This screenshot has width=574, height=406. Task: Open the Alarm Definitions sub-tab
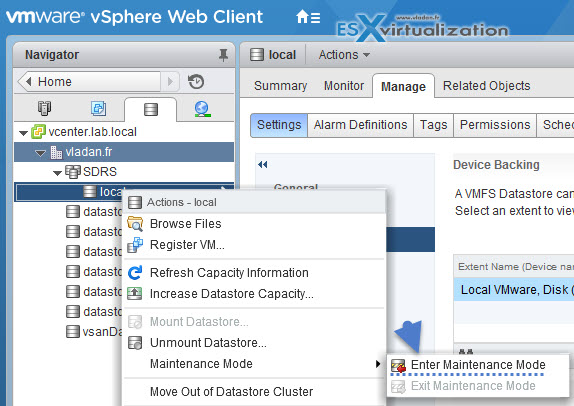click(x=361, y=125)
